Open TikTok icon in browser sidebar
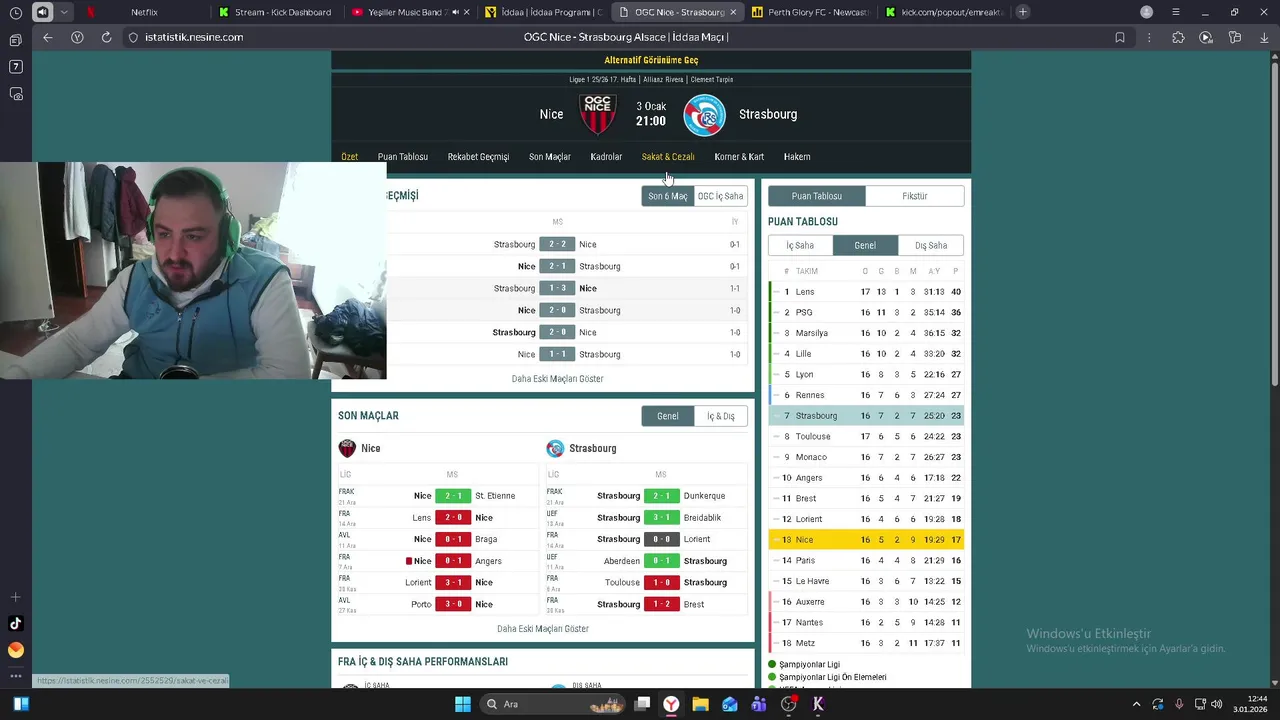The image size is (1280, 720). click(15, 624)
